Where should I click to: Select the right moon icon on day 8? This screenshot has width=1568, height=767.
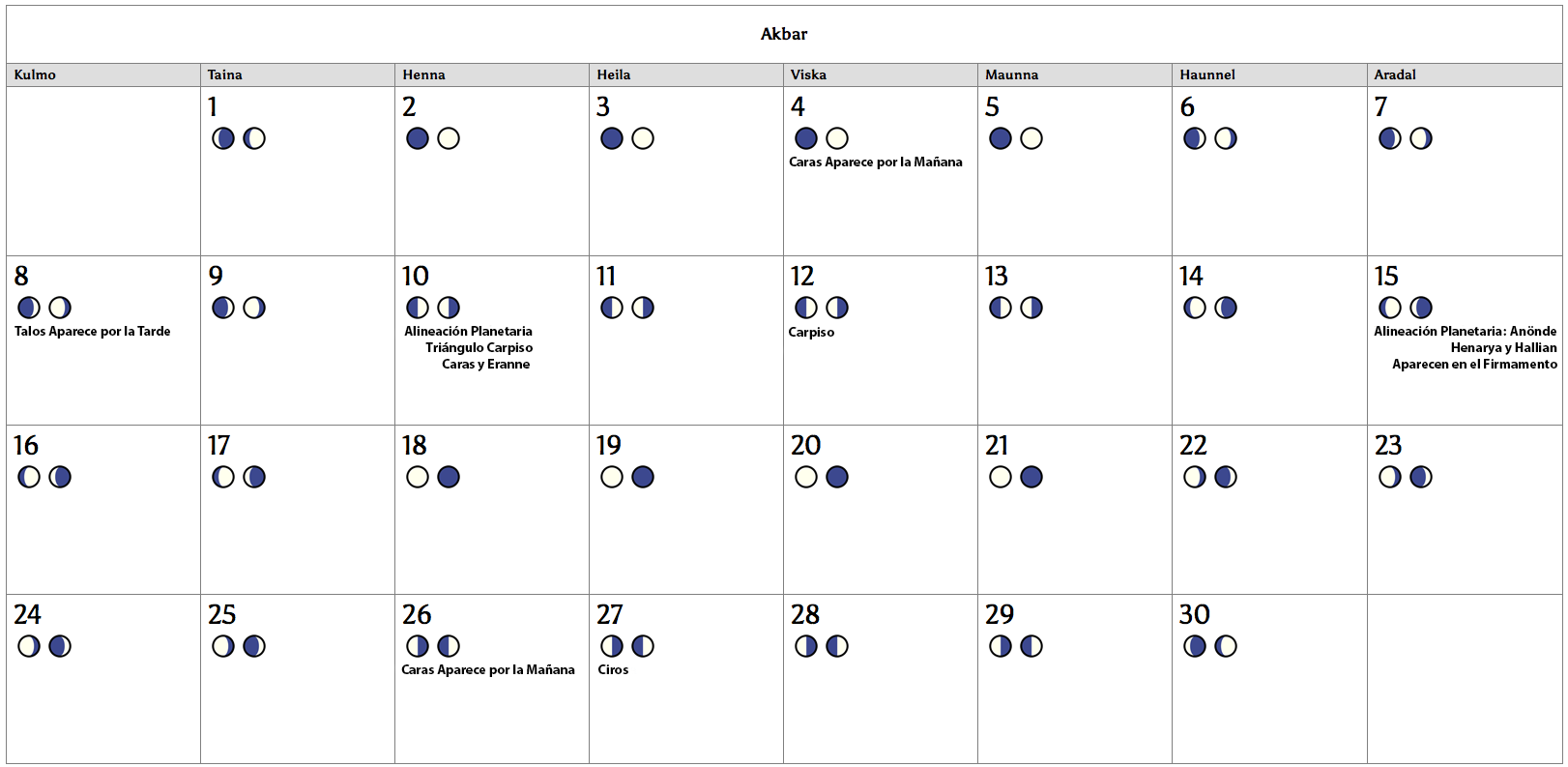click(60, 308)
